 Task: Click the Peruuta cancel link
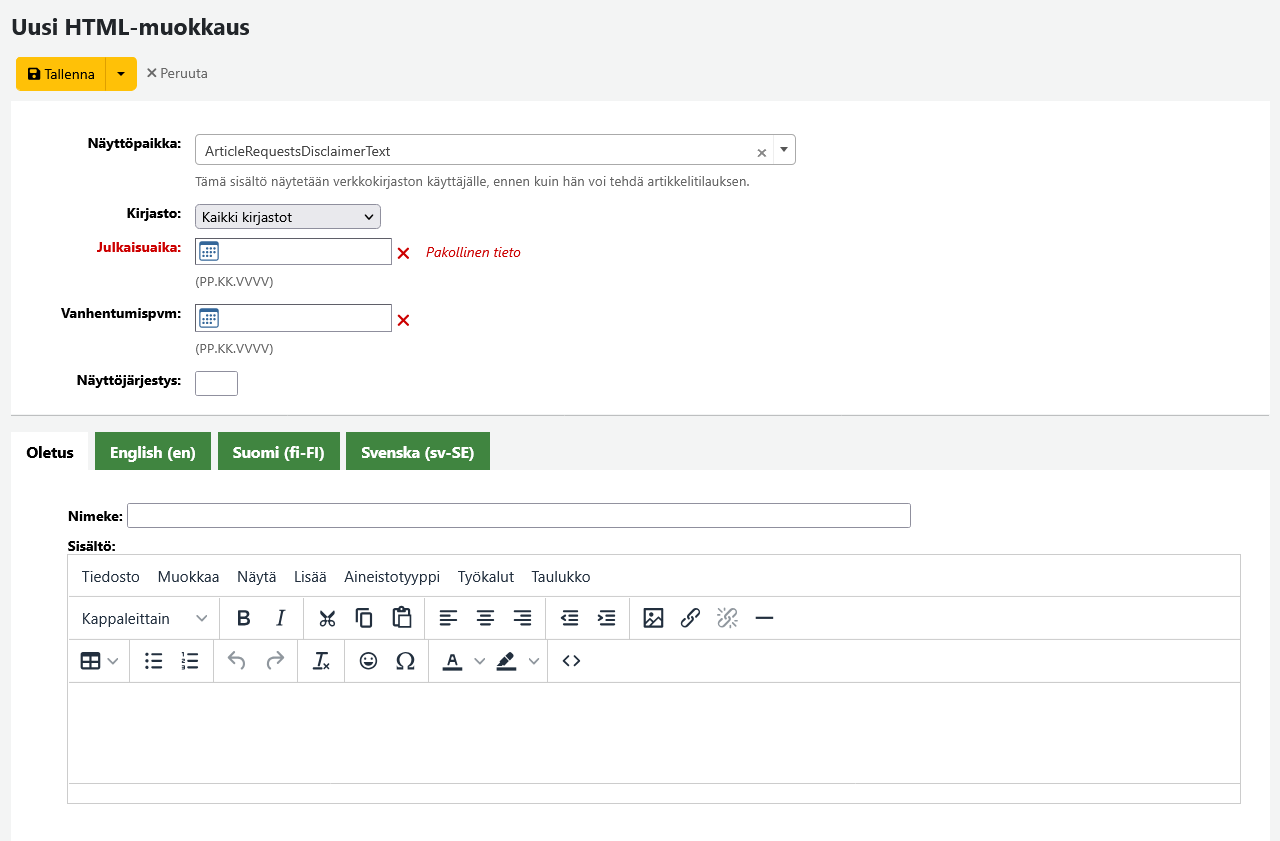tap(177, 73)
